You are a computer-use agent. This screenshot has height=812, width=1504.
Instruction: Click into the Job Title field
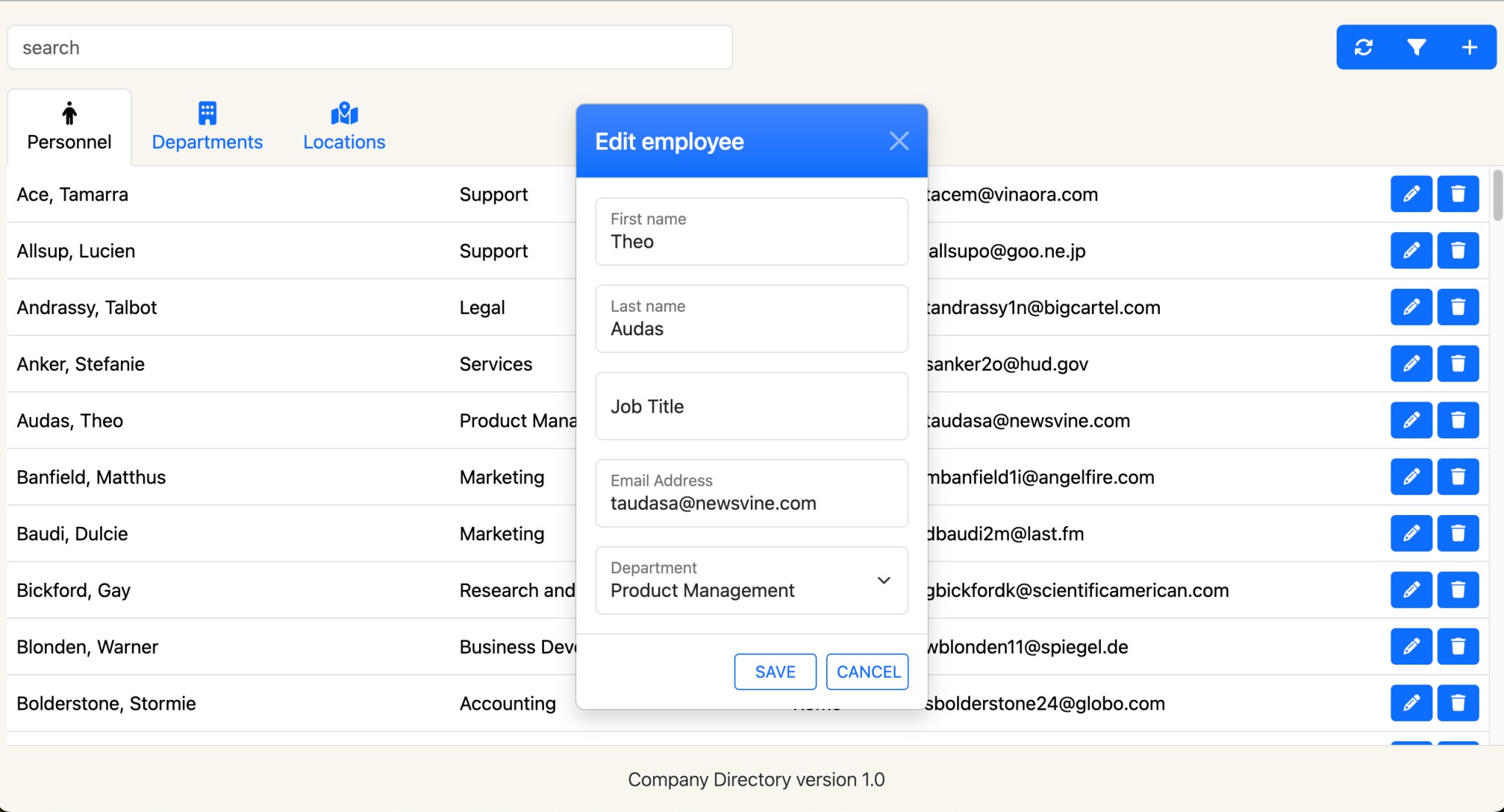(751, 406)
